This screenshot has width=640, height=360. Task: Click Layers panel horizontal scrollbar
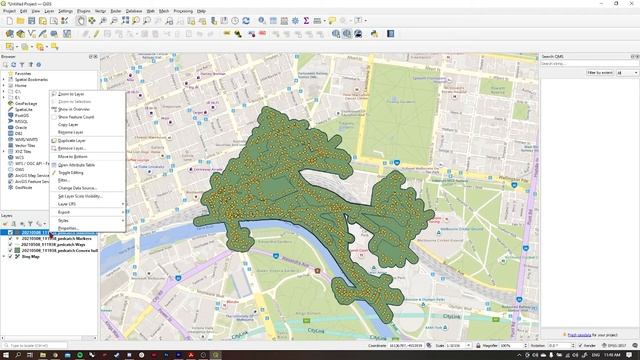coord(48,338)
